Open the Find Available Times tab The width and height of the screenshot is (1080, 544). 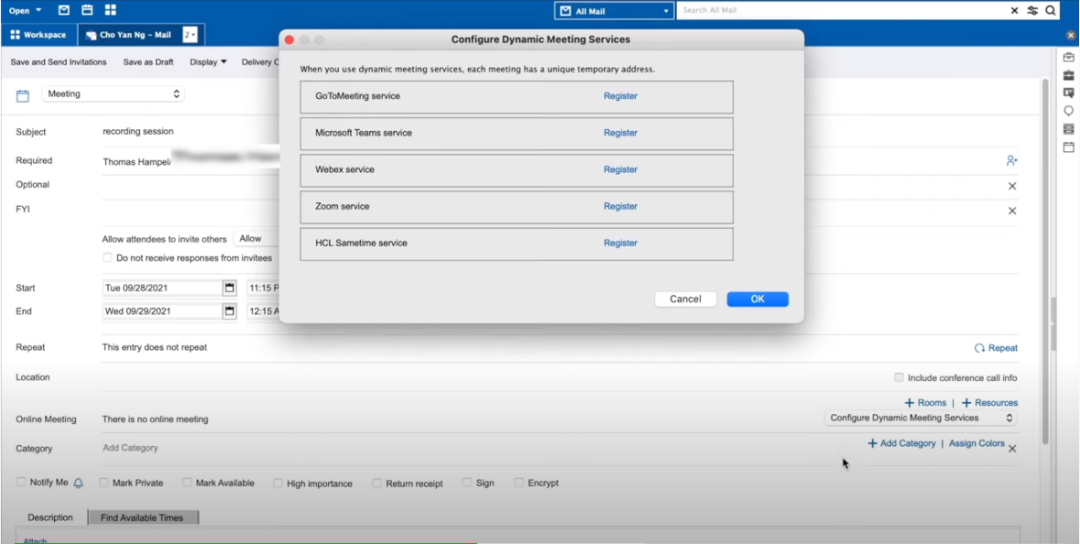click(142, 518)
